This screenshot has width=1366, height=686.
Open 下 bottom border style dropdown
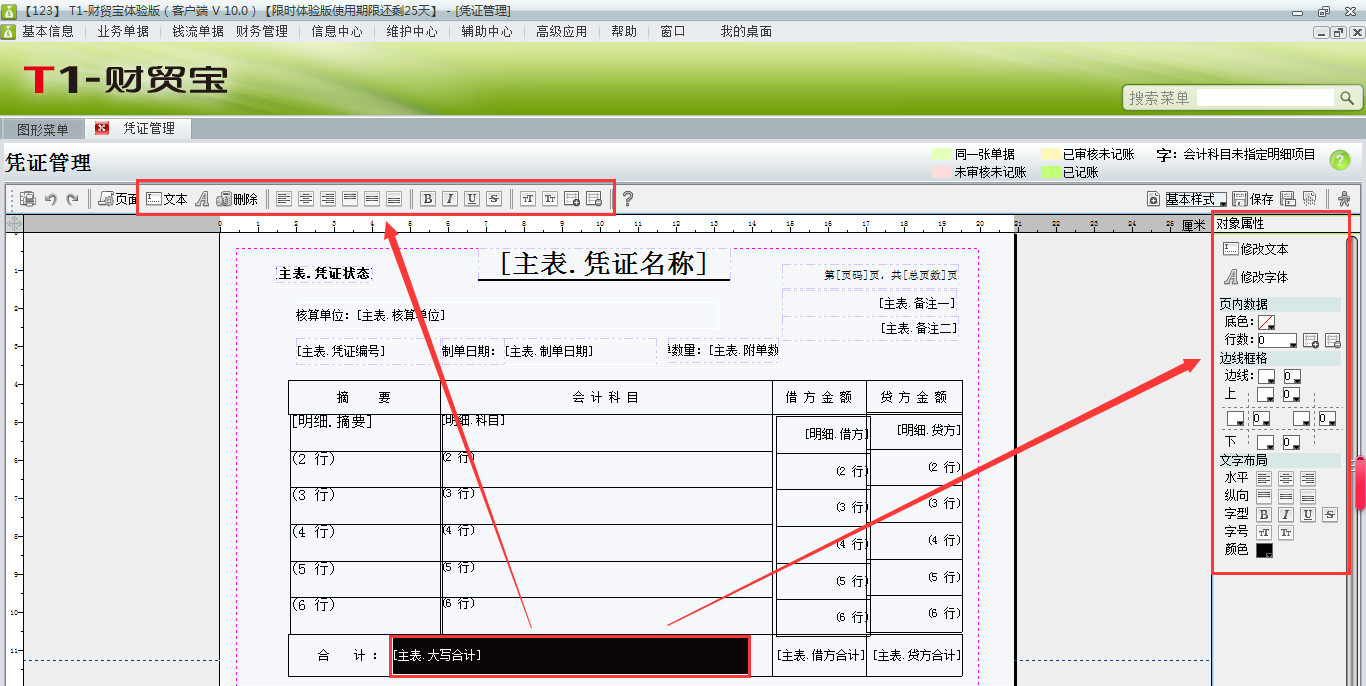click(x=1265, y=442)
